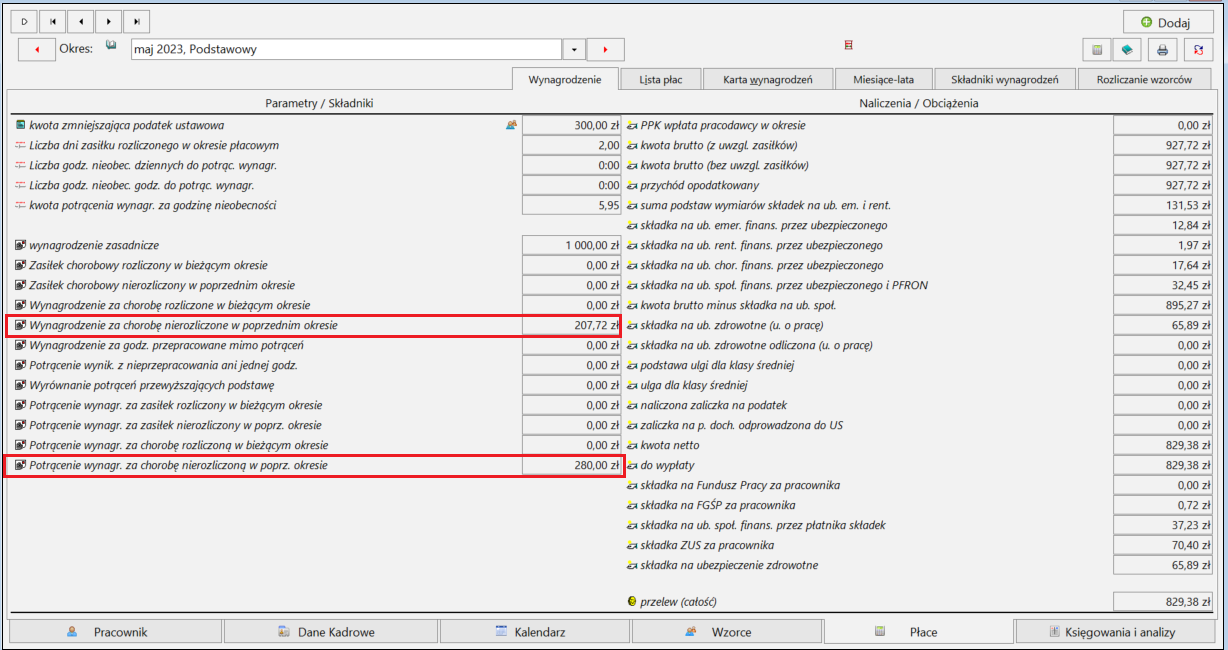Open the Pracownik bottom tab
Viewport: 1228px width, 650px height.
(x=114, y=632)
